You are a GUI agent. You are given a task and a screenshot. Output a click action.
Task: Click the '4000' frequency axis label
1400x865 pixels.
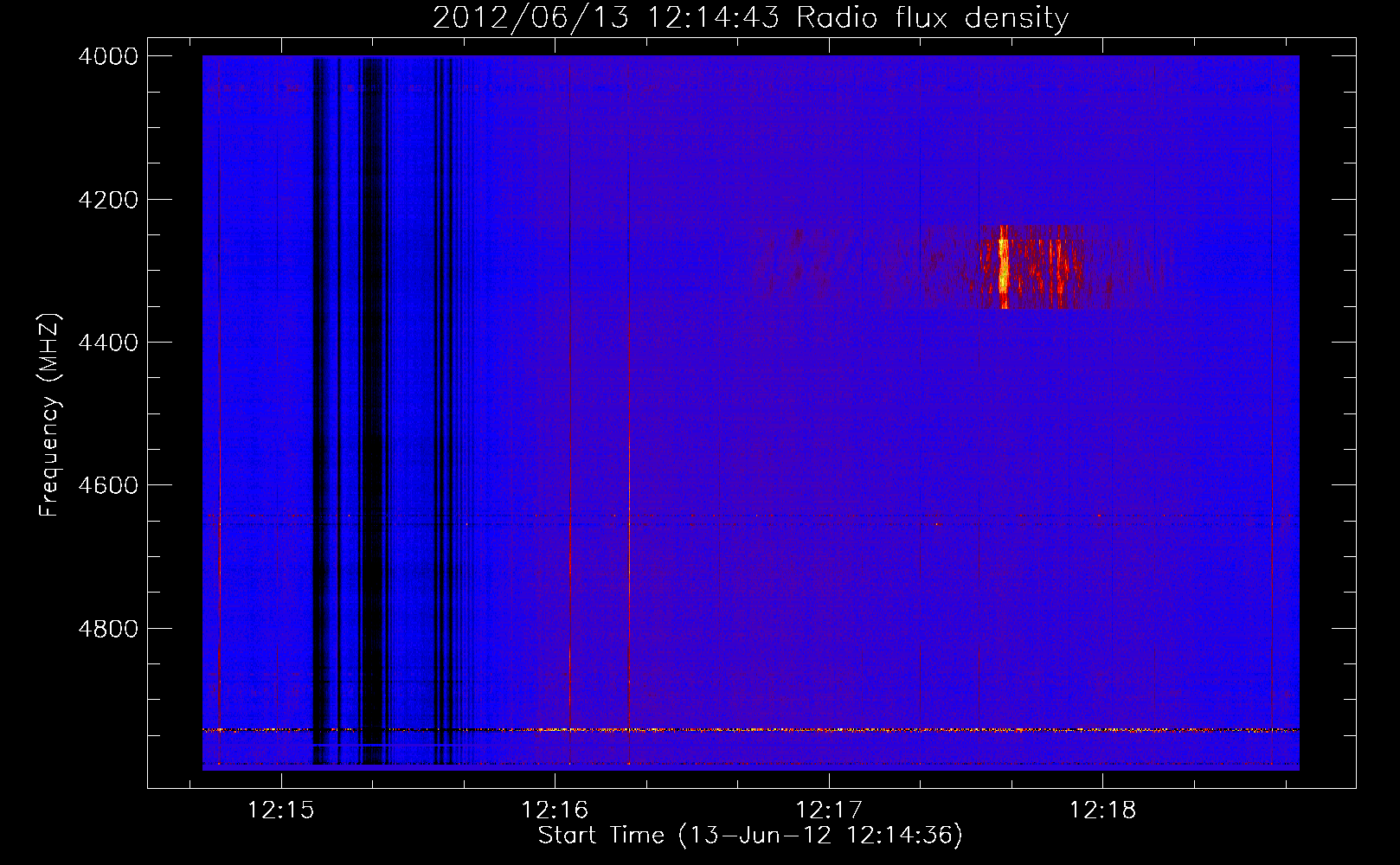pos(108,56)
